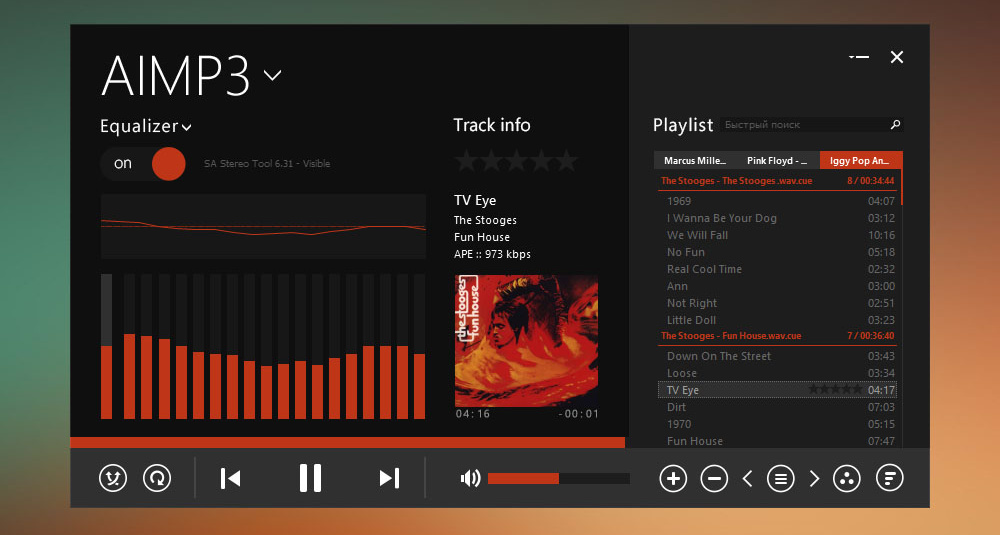Open playlist menu list icon
The image size is (1000, 535).
(781, 478)
